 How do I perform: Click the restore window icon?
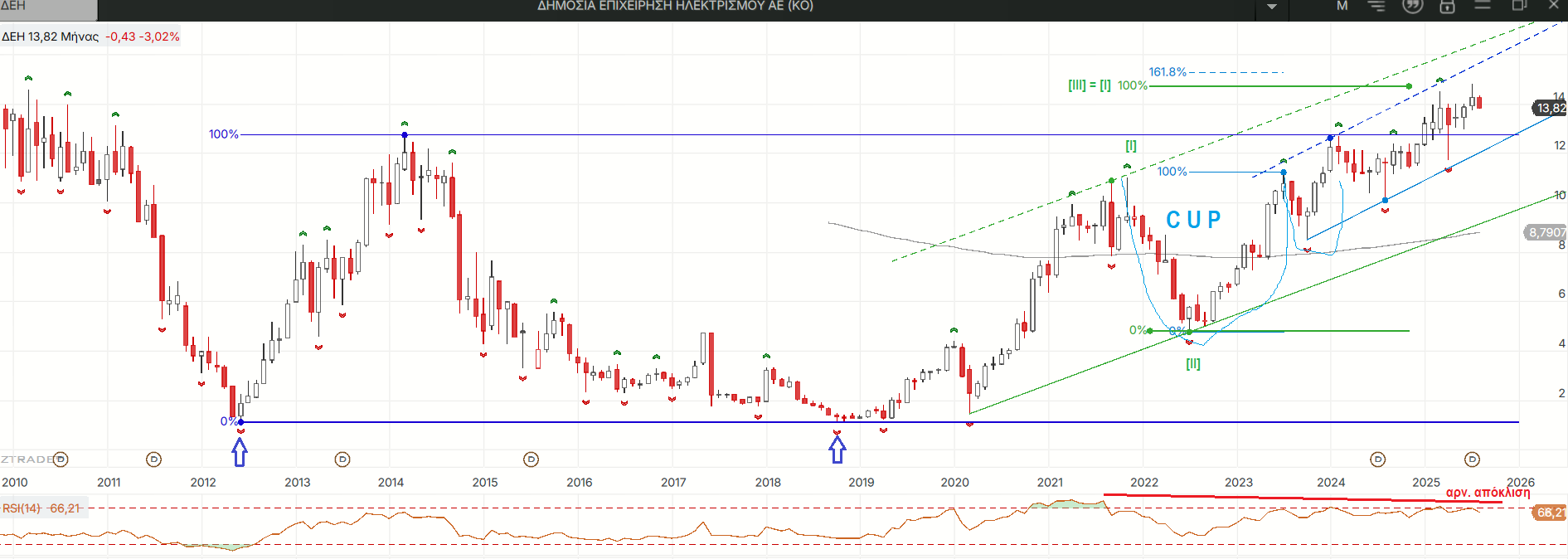(1519, 5)
